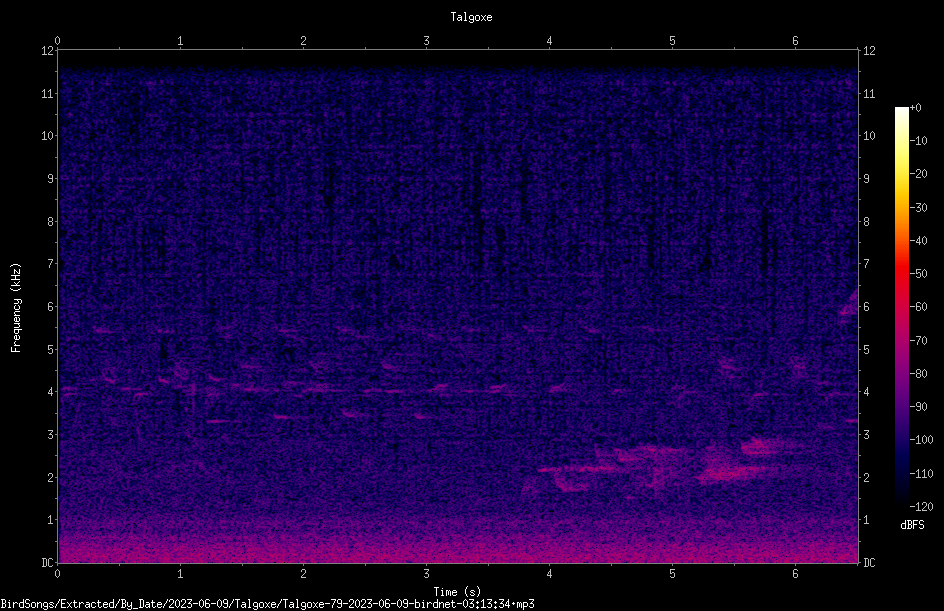Click the "+0" value on the color scale
The height and width of the screenshot is (611, 944).
click(x=915, y=108)
